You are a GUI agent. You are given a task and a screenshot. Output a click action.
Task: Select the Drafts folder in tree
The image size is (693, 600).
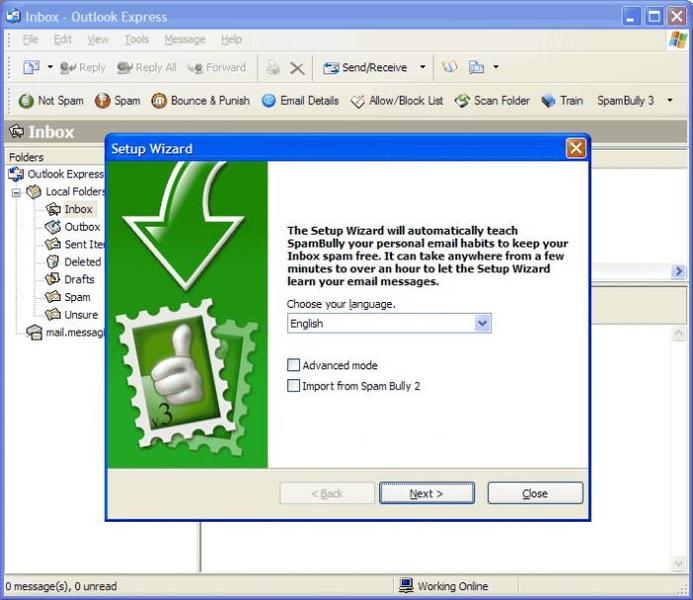pos(79,279)
